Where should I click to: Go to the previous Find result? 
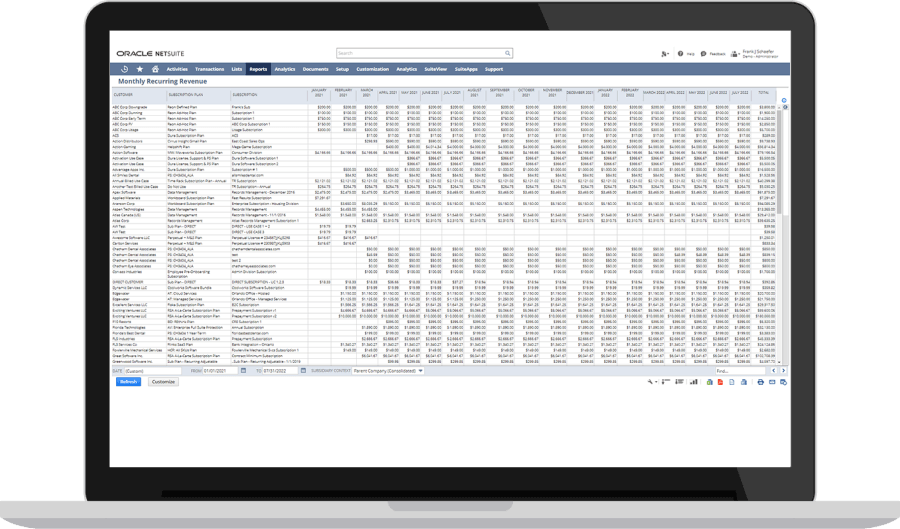pos(773,371)
